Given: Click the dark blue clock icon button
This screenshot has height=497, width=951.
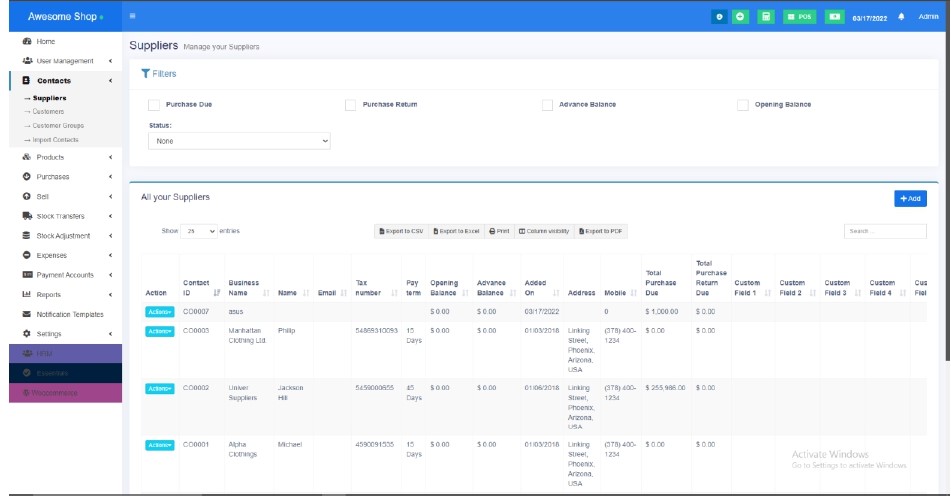Looking at the screenshot, I should 719,17.
